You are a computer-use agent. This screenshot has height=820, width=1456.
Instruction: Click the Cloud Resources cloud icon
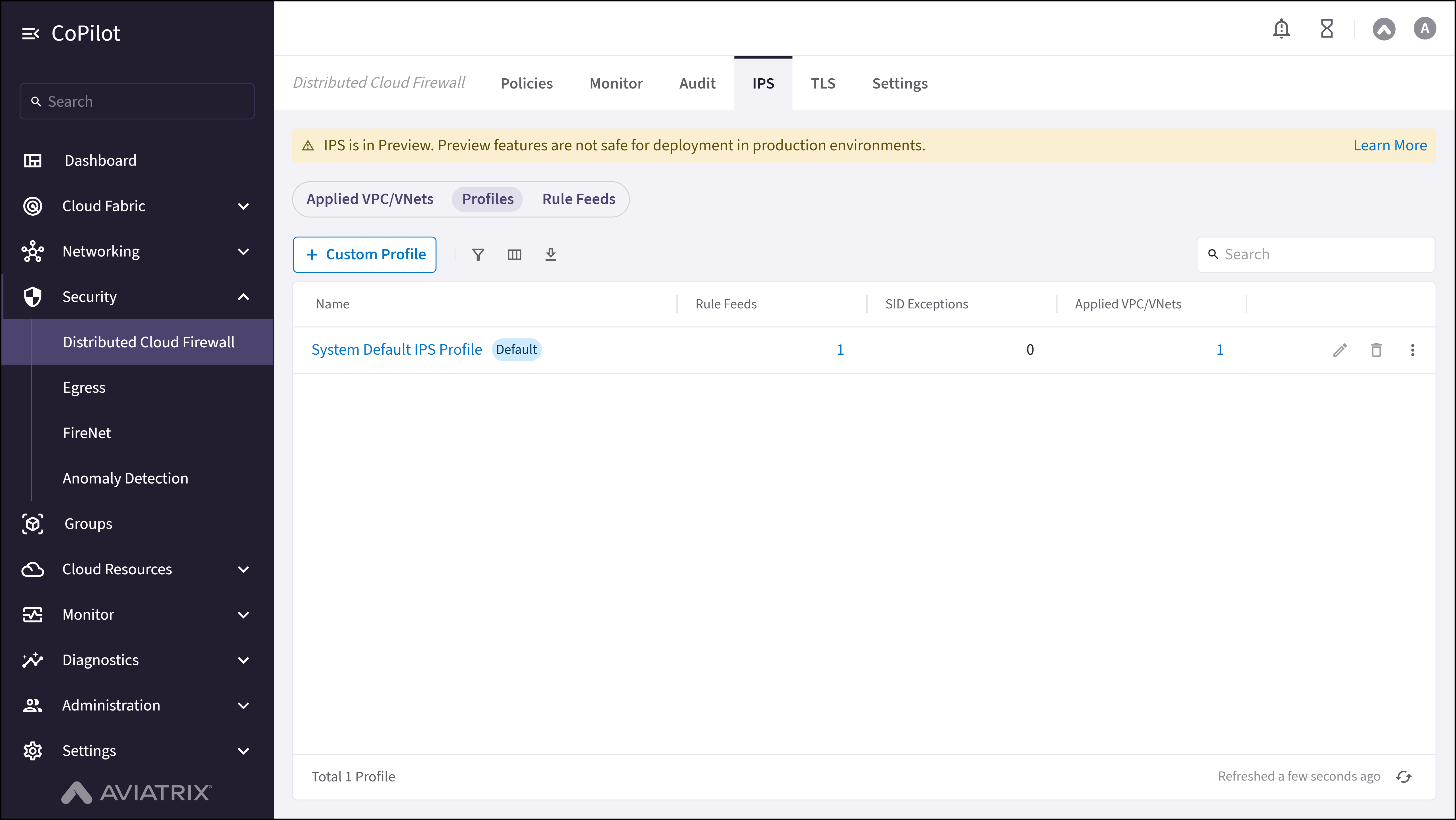[x=33, y=570]
